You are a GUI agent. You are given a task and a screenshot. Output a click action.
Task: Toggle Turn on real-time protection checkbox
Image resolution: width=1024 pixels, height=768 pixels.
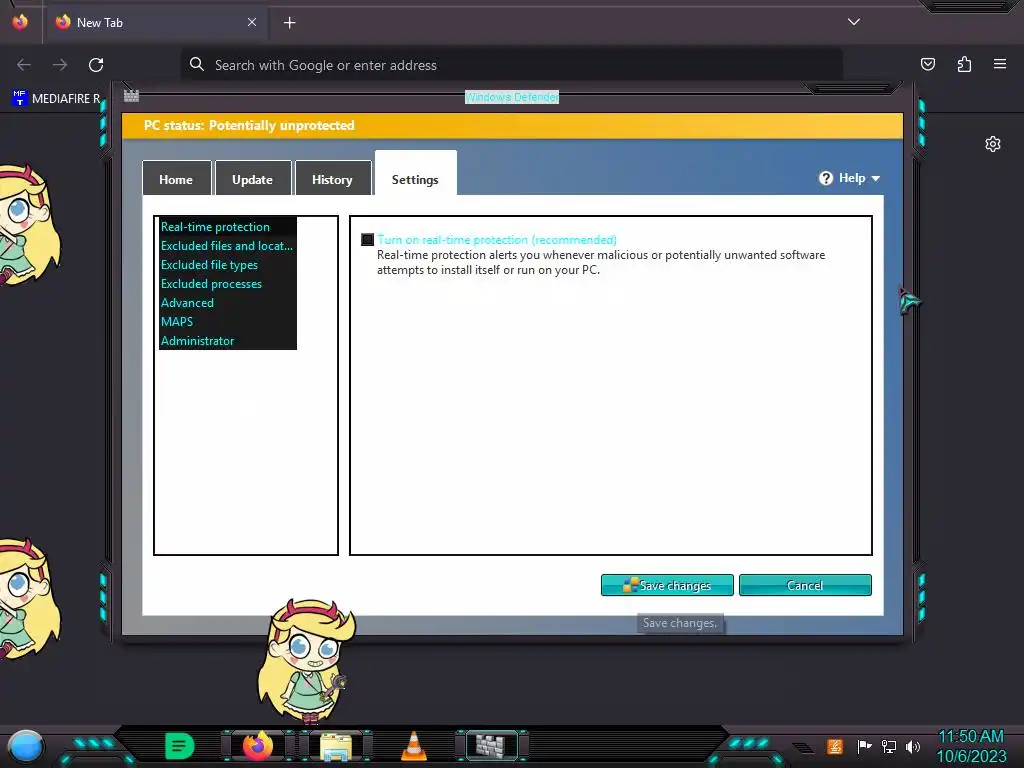tap(368, 240)
